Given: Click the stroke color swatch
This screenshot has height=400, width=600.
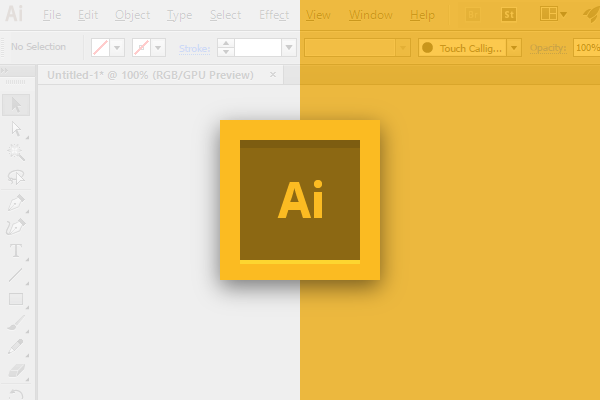Looking at the screenshot, I should tap(141, 48).
